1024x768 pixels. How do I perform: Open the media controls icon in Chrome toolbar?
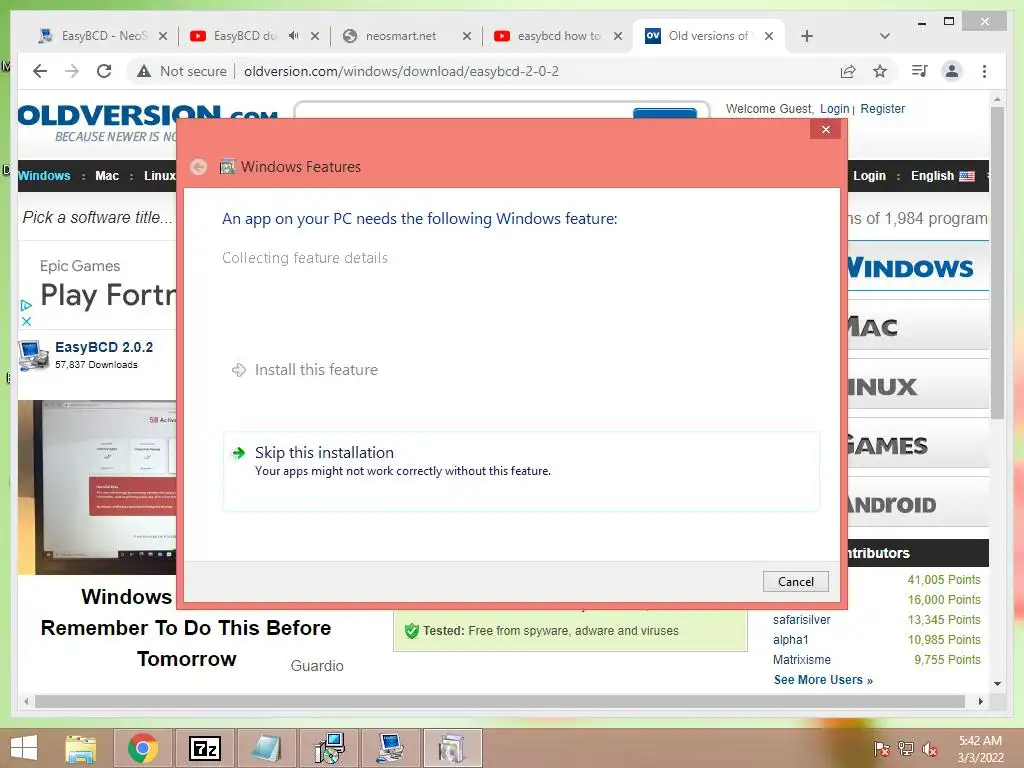click(x=919, y=71)
